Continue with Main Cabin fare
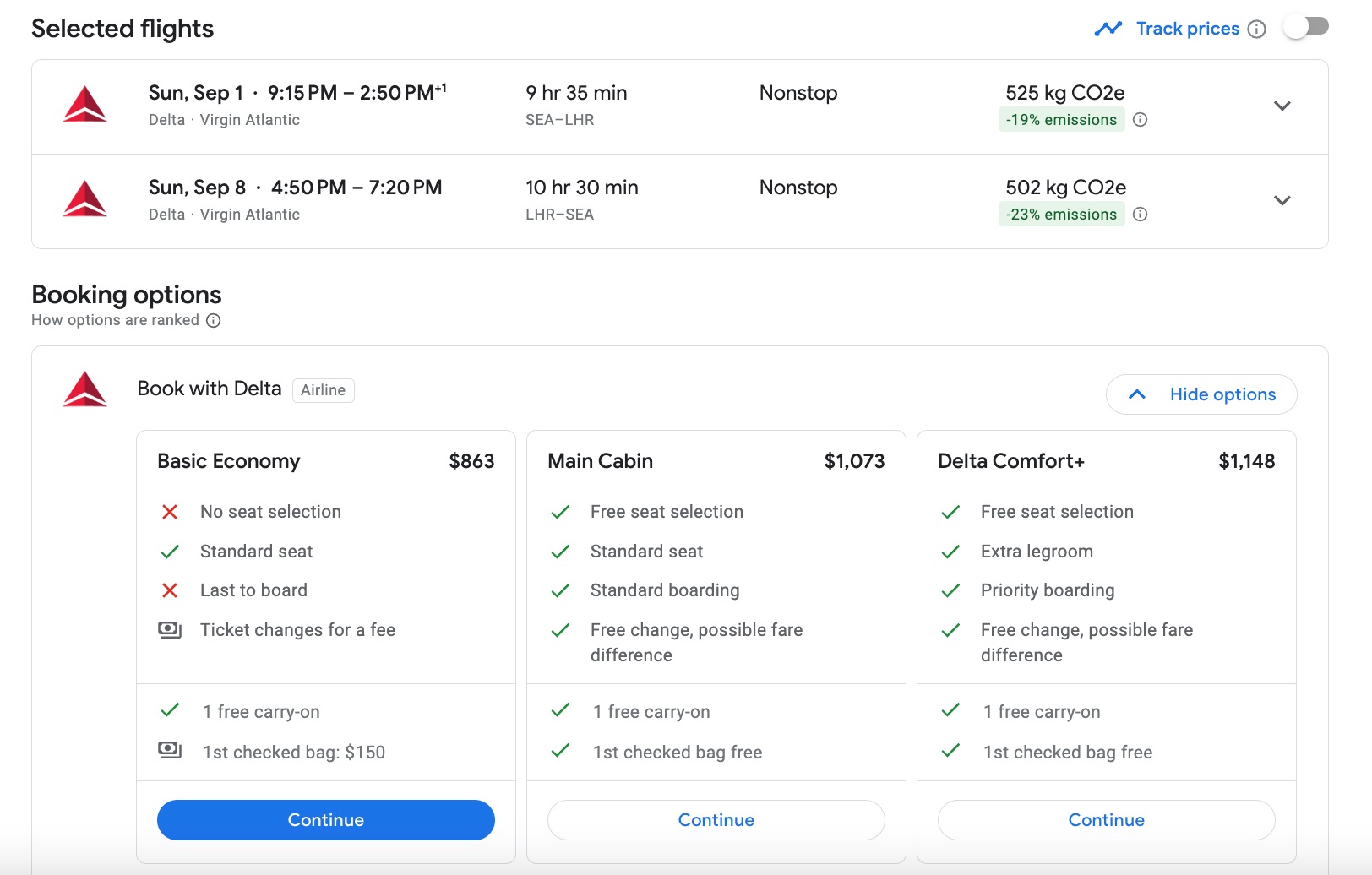The image size is (1372, 875). coord(716,820)
